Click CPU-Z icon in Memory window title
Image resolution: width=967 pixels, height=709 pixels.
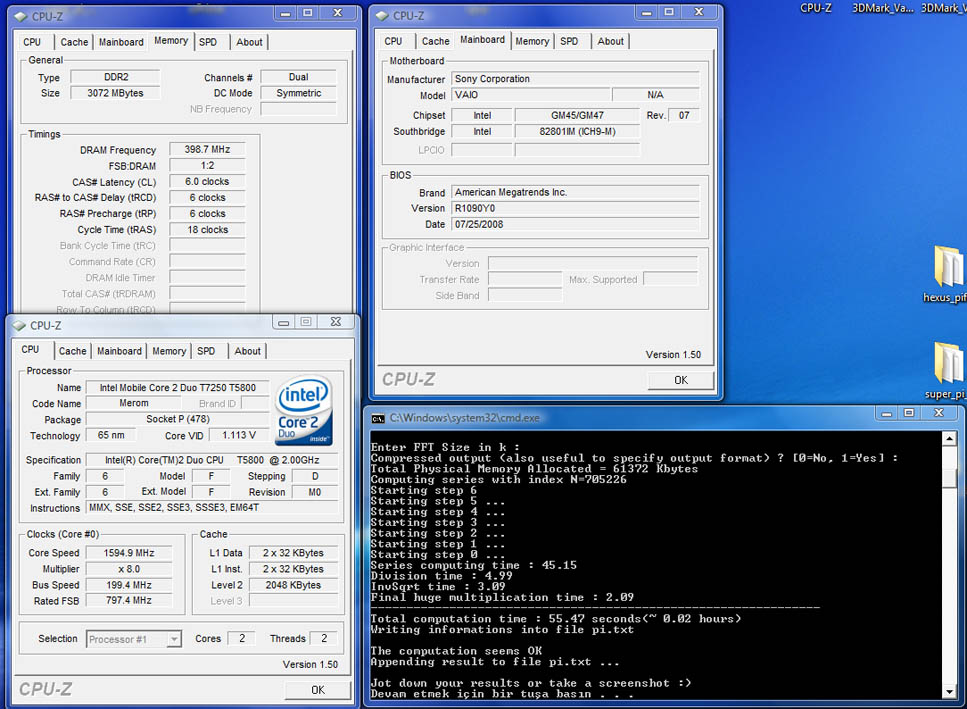(20, 16)
